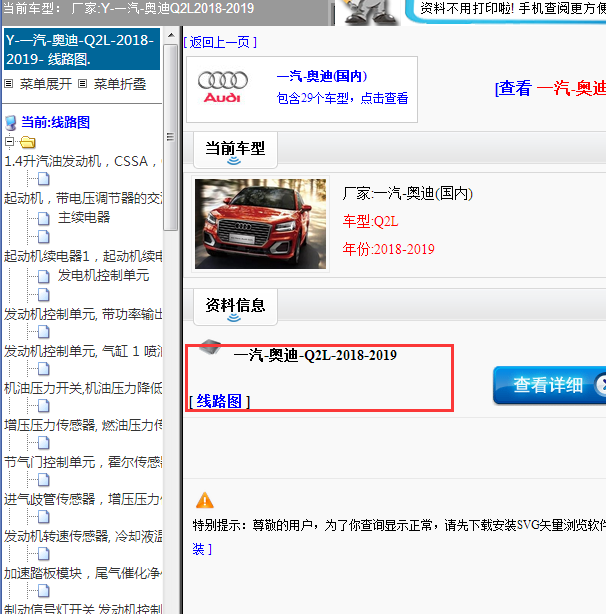Image resolution: width=606 pixels, height=614 pixels.
Task: Select the Y-一汽-奥迪-Q2L-2018-2019-线路图 header
Action: (82, 49)
